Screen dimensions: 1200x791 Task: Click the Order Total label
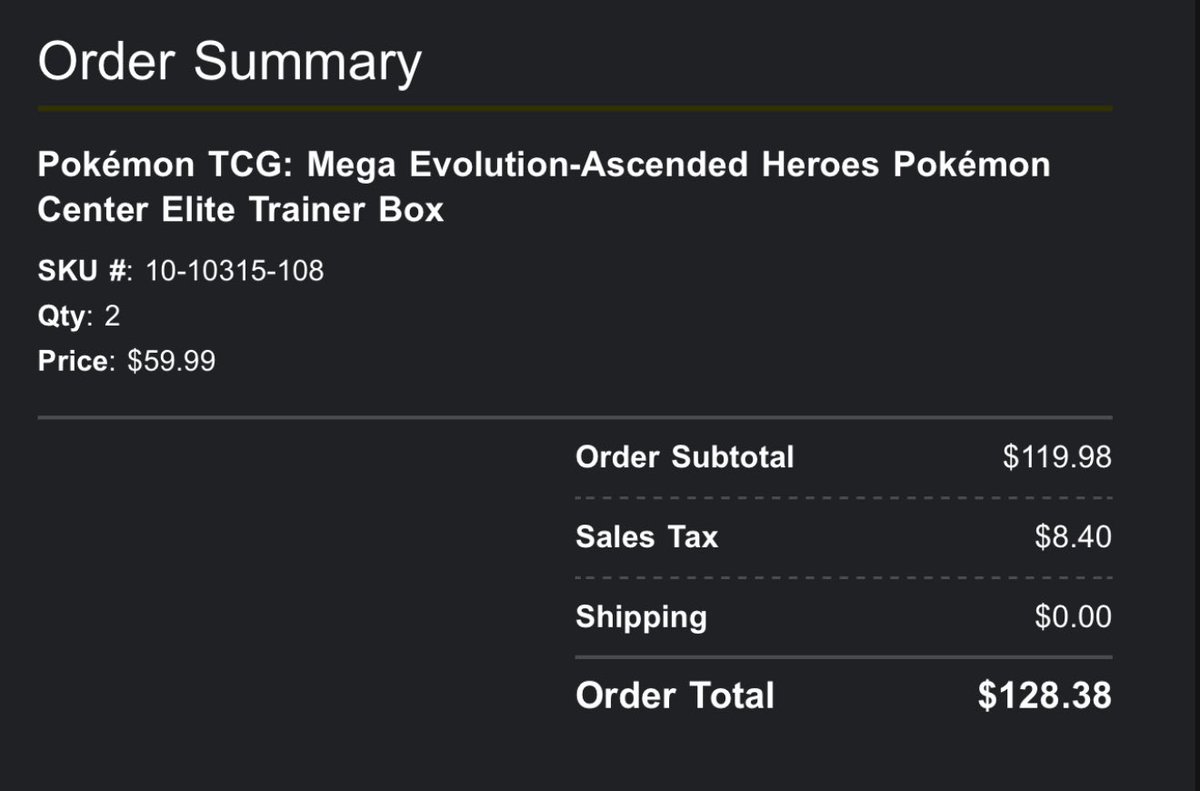click(675, 695)
